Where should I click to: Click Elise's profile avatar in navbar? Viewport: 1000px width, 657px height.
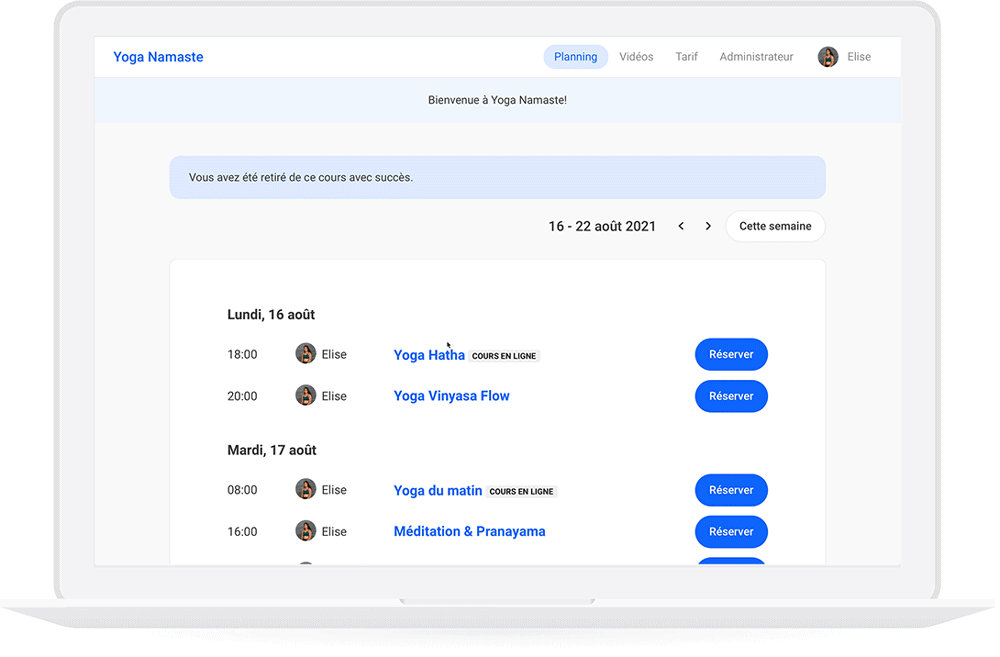click(827, 57)
